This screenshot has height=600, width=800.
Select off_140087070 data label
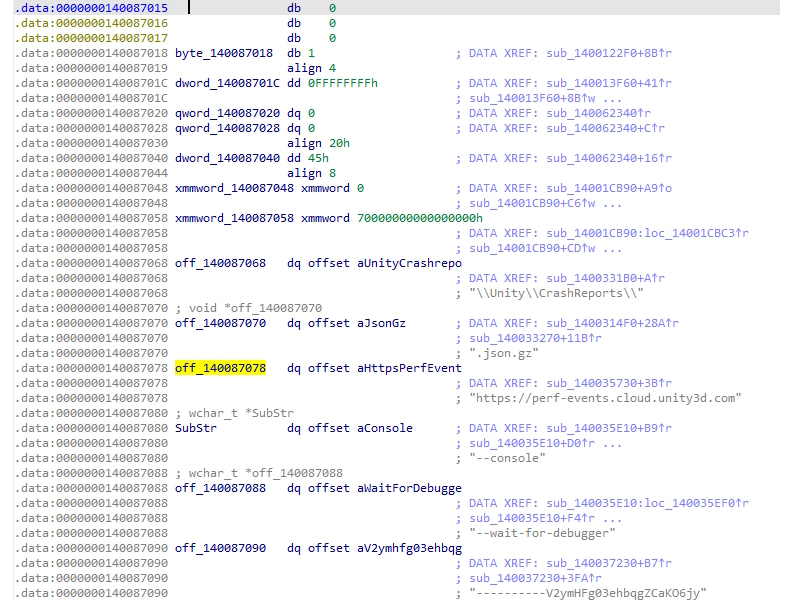[x=220, y=323]
